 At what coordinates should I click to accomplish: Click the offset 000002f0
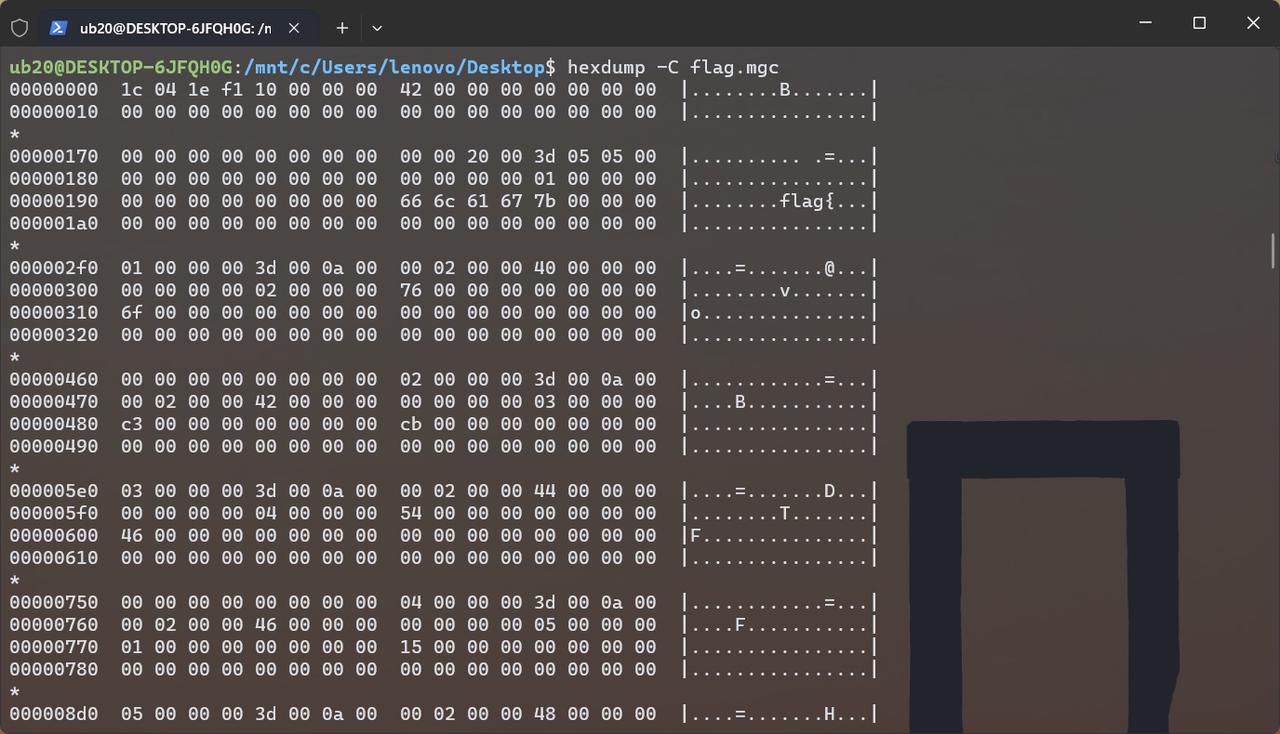click(x=54, y=267)
